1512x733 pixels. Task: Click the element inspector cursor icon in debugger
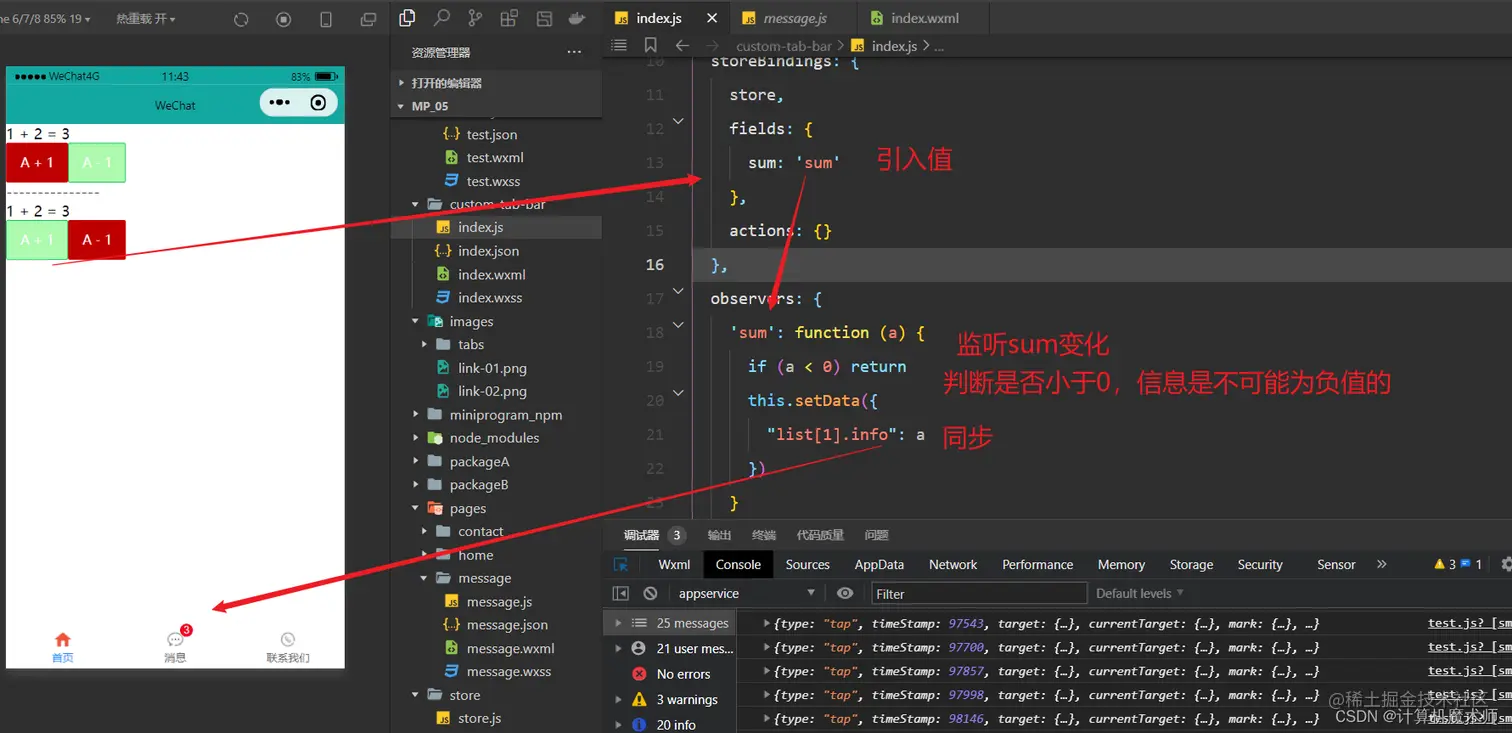tap(621, 565)
